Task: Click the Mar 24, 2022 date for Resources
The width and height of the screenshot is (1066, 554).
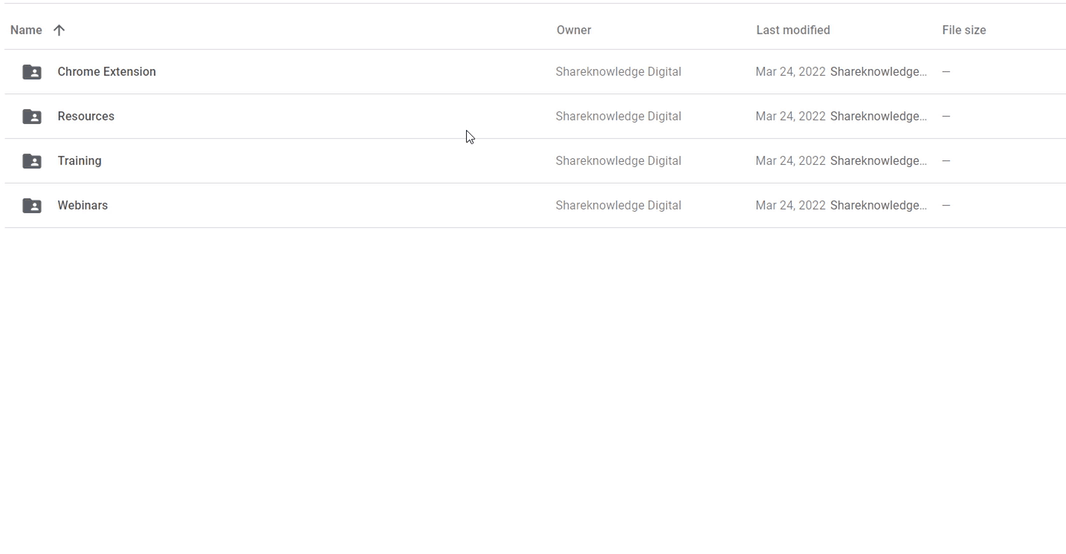Action: [x=790, y=116]
